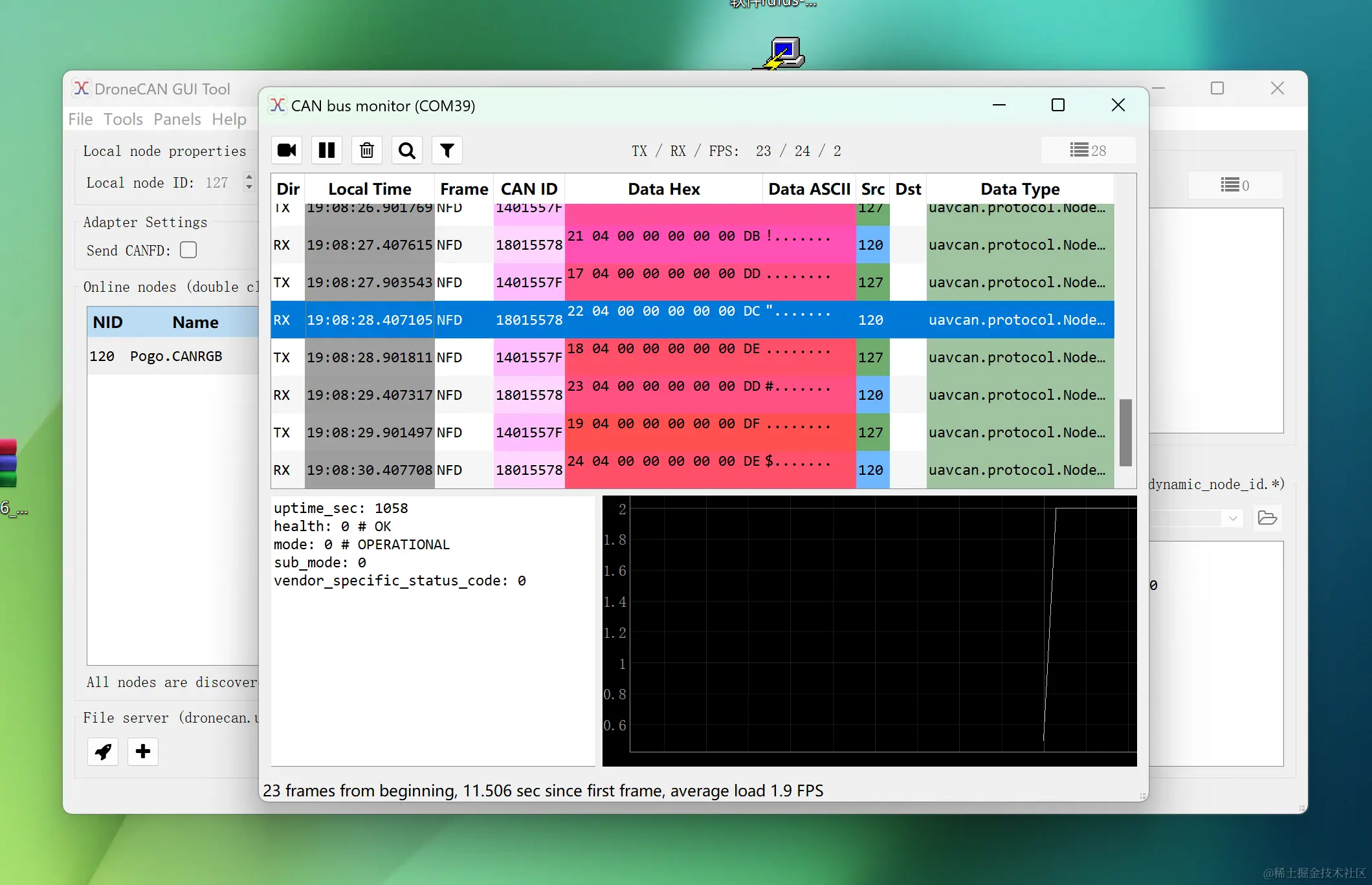The height and width of the screenshot is (885, 1372).
Task: Click the video camera capture icon
Action: [x=287, y=151]
